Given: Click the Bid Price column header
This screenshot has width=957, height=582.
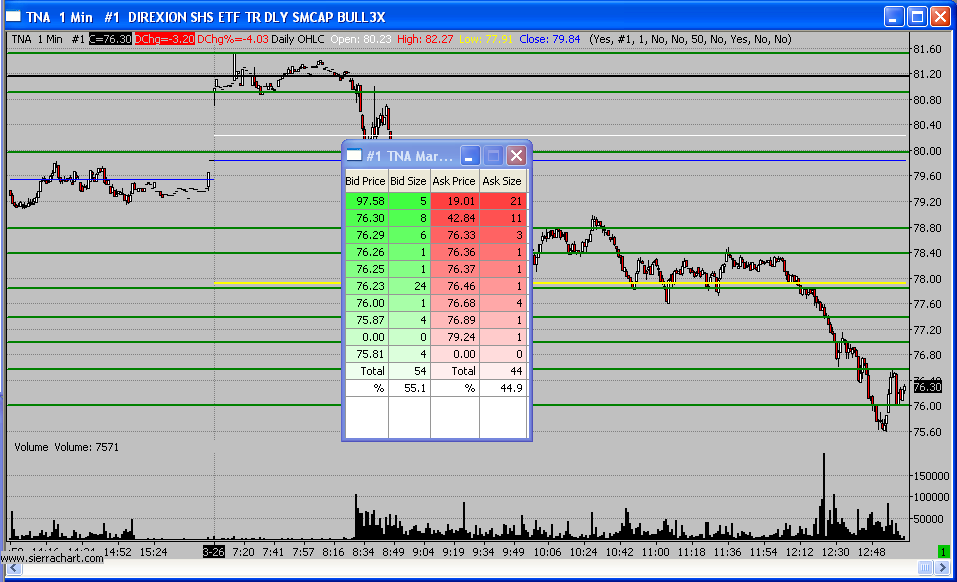Looking at the screenshot, I should [x=366, y=181].
